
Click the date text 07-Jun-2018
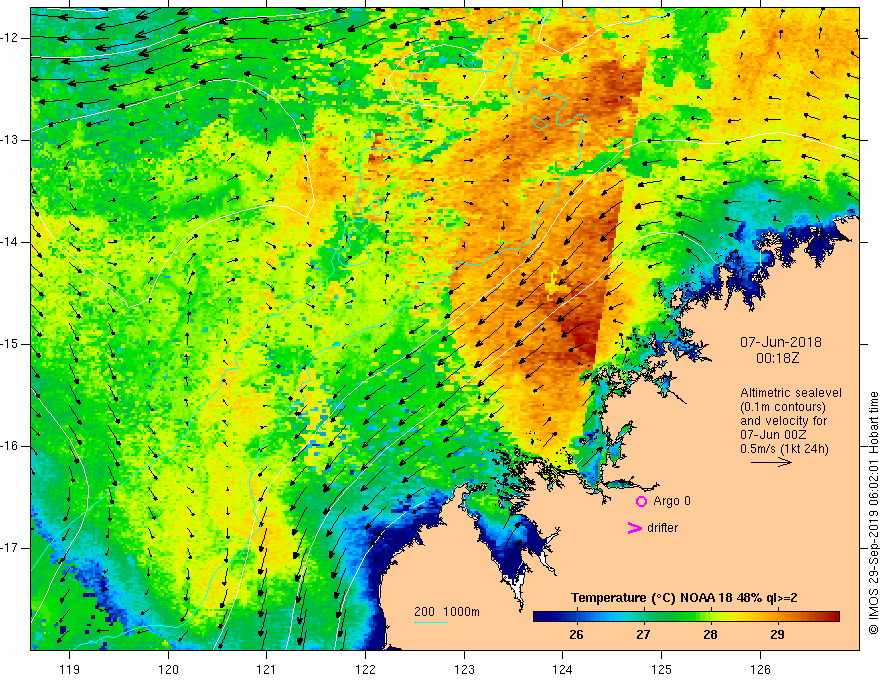pyautogui.click(x=781, y=342)
